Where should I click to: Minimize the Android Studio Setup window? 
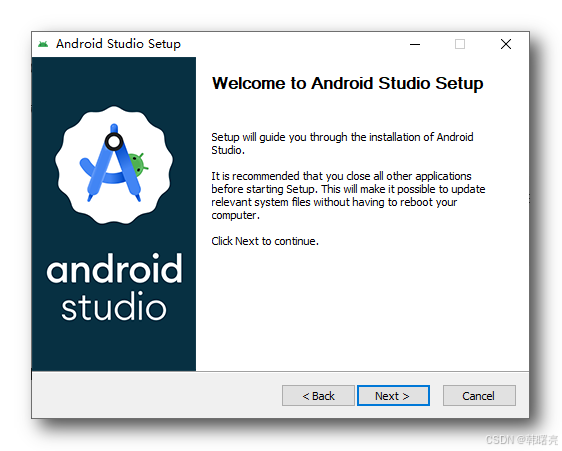(x=415, y=44)
